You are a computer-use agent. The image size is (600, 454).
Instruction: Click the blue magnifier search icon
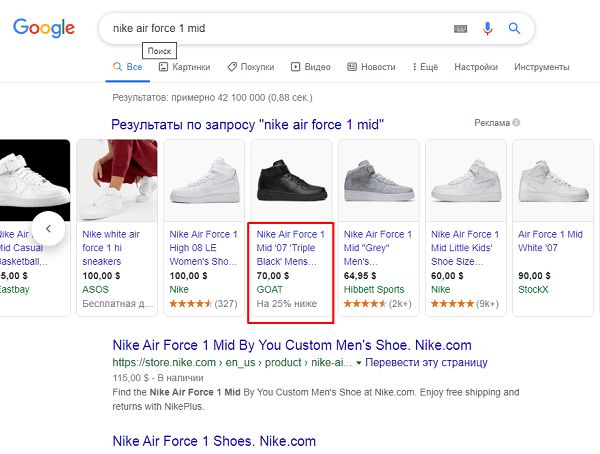515,29
